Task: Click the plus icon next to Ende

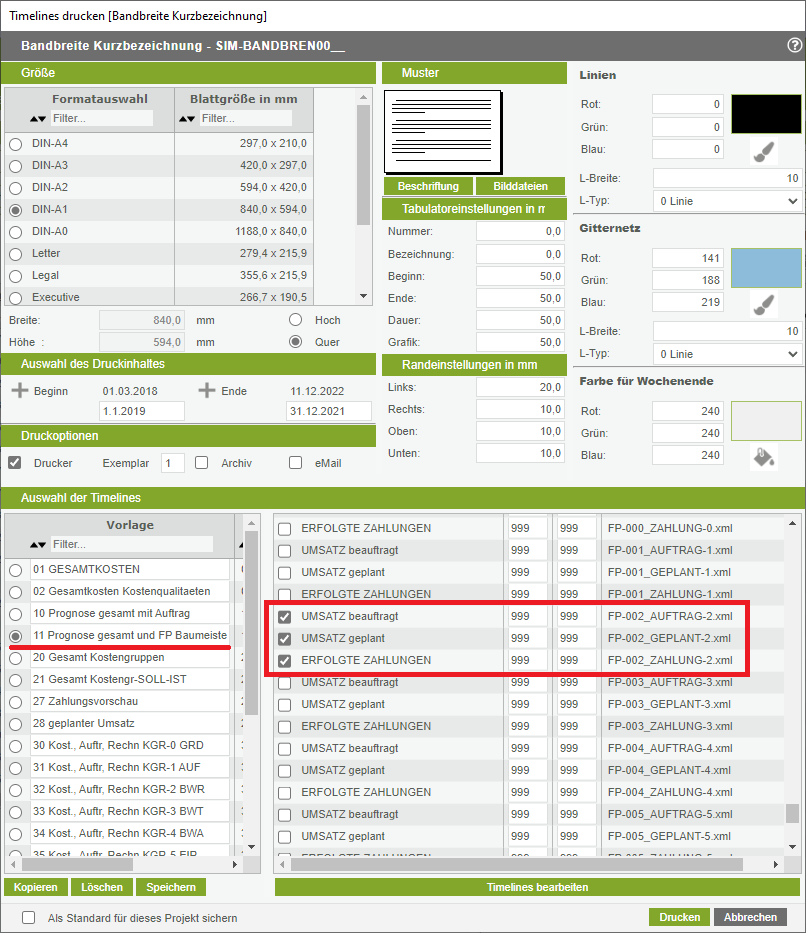Action: [x=207, y=390]
